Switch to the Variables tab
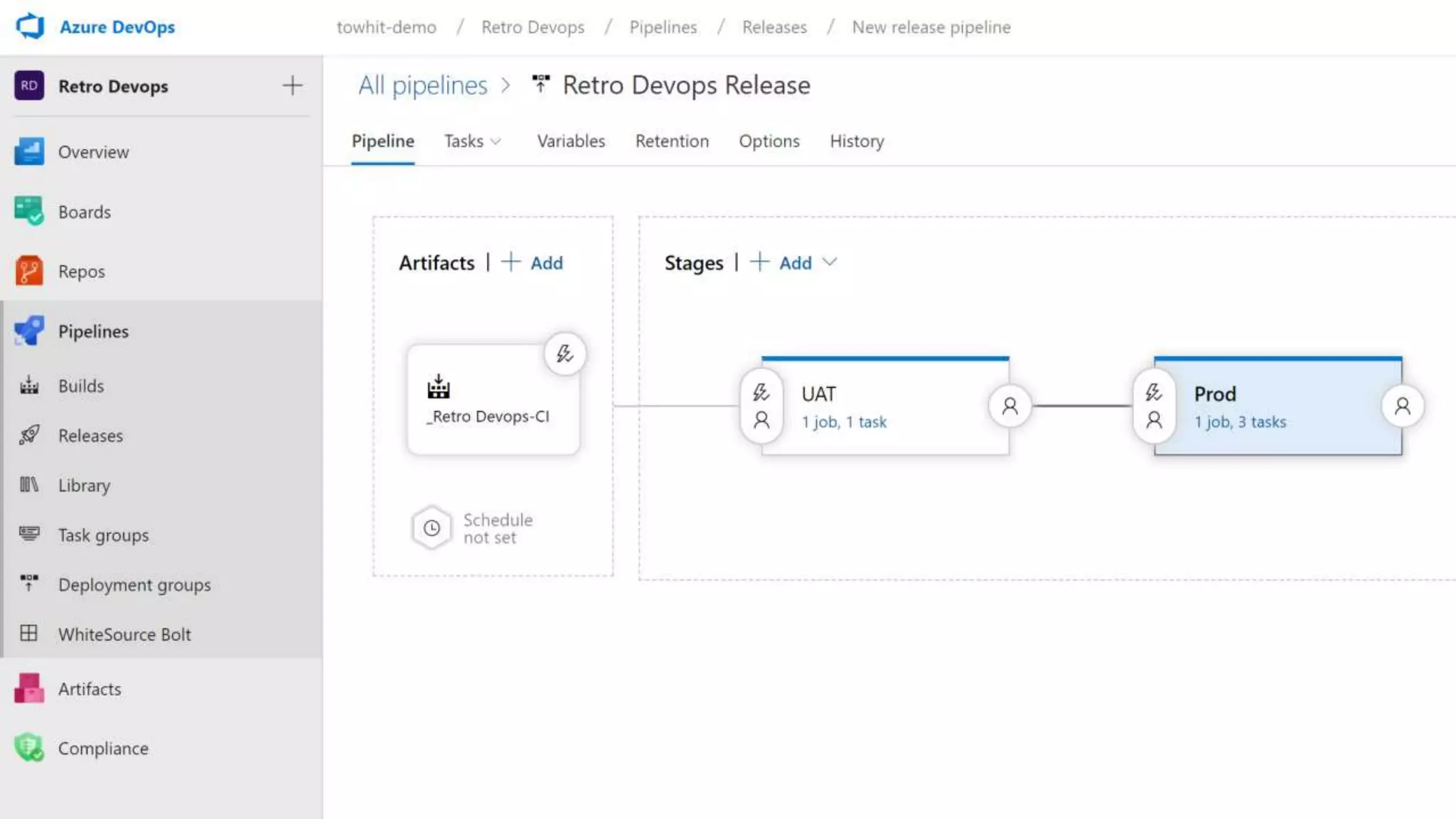This screenshot has height=819, width=1456. click(x=570, y=141)
